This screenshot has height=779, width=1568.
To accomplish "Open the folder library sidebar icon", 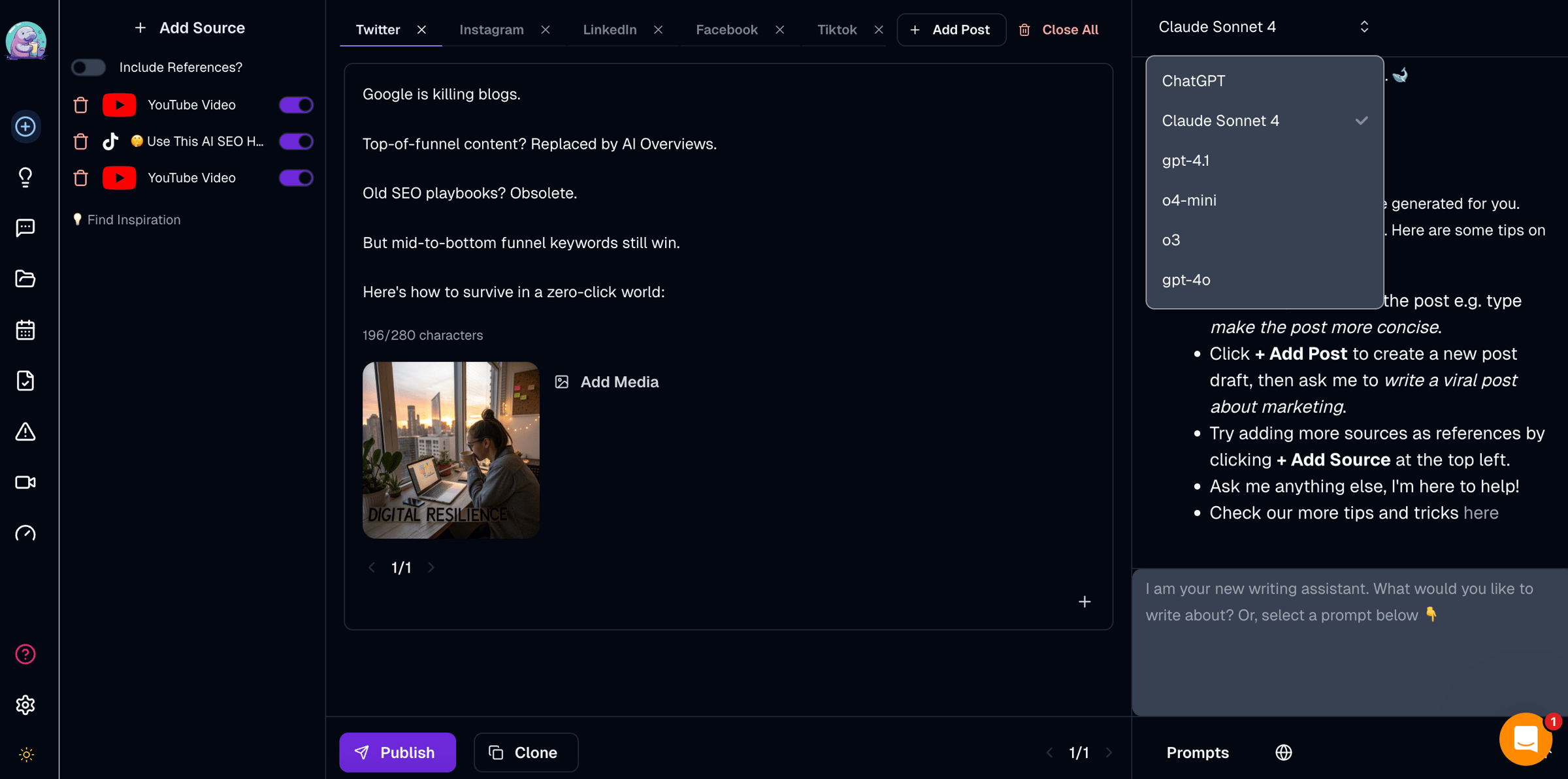I will click(x=25, y=279).
